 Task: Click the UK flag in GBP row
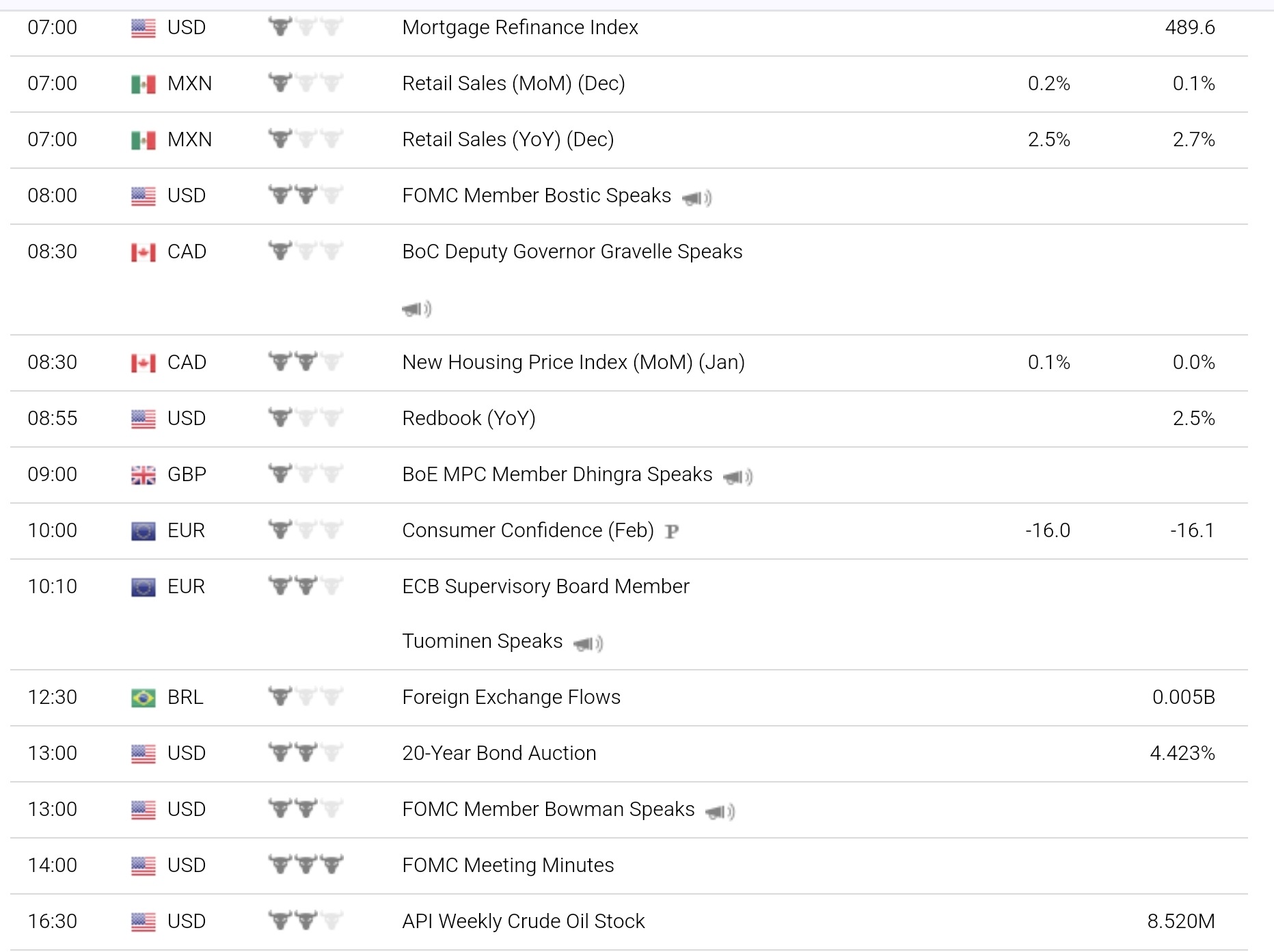click(143, 475)
